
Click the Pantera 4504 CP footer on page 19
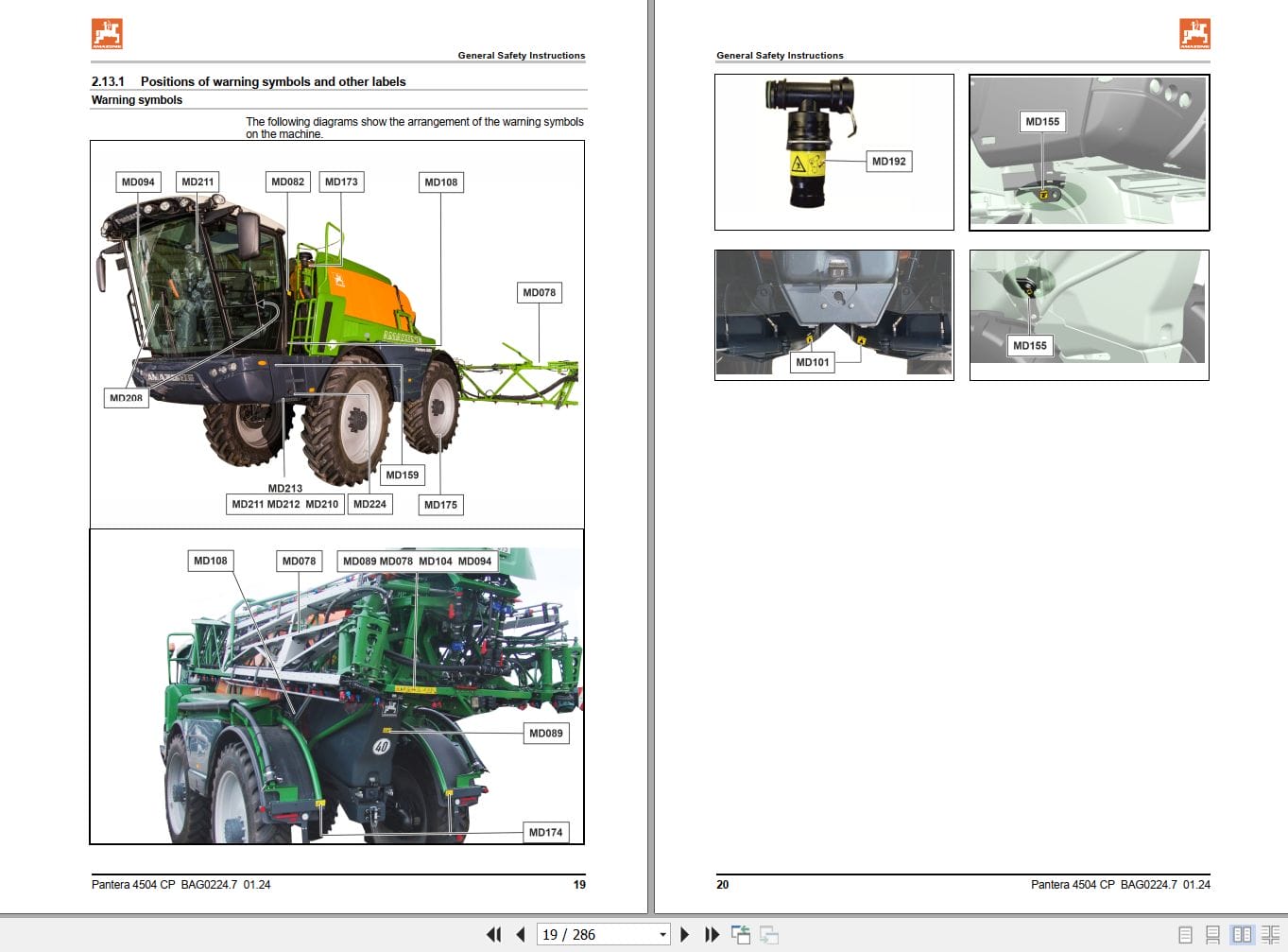180,885
